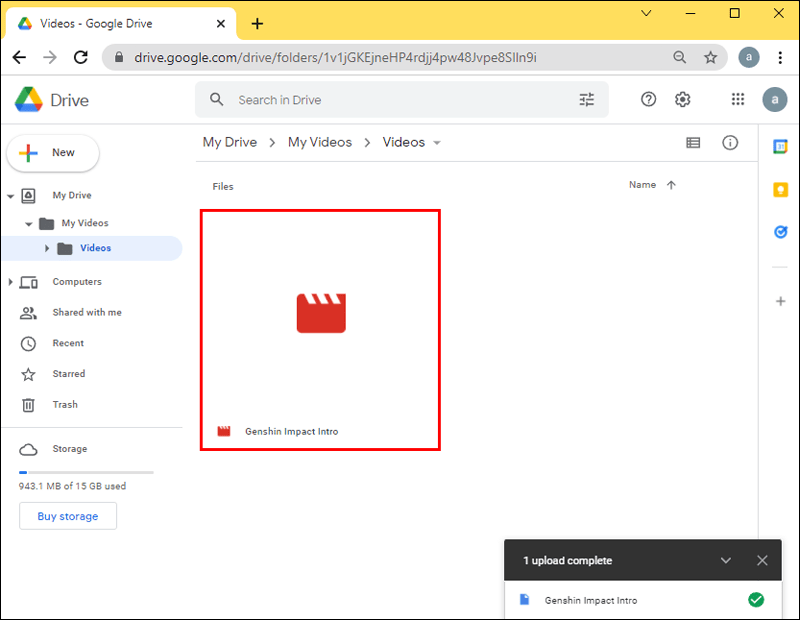Open the Videos breadcrumb dropdown arrow
Image resolution: width=800 pixels, height=620 pixels.
pyautogui.click(x=437, y=143)
